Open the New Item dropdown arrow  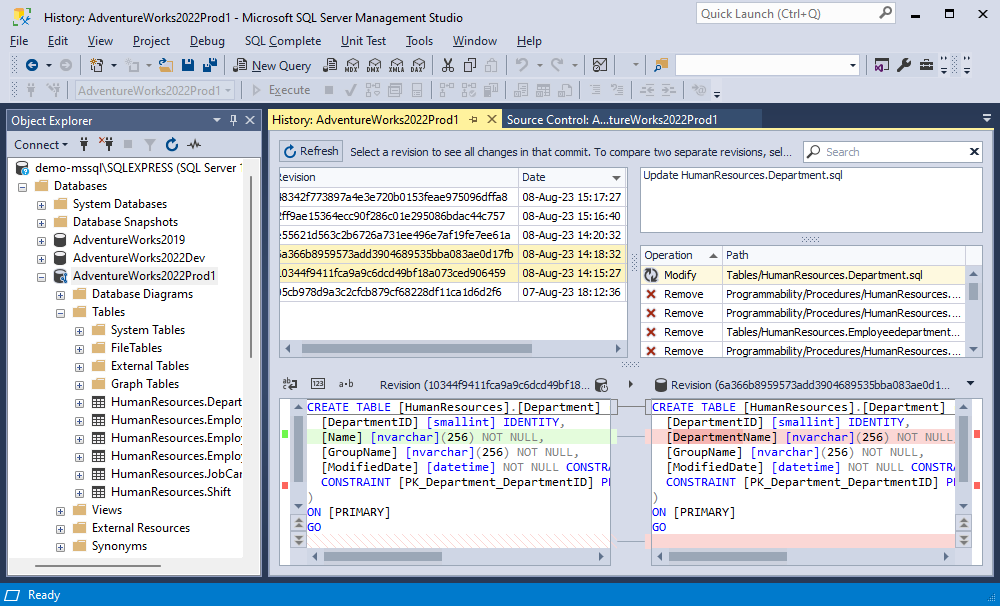114,65
